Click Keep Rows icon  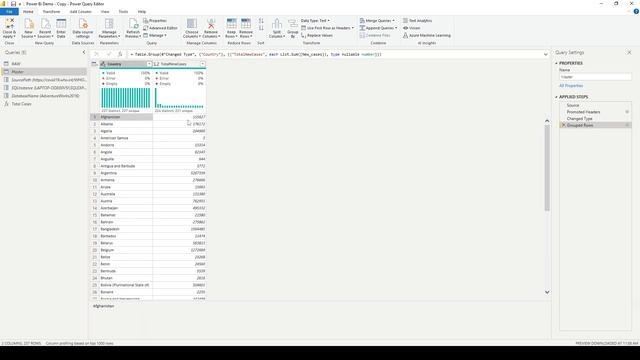point(231,24)
